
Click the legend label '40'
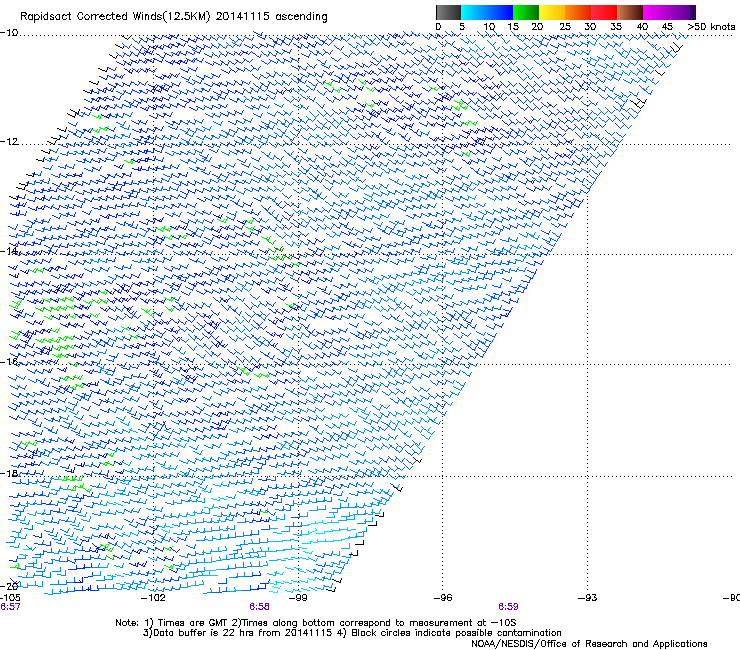pyautogui.click(x=642, y=27)
